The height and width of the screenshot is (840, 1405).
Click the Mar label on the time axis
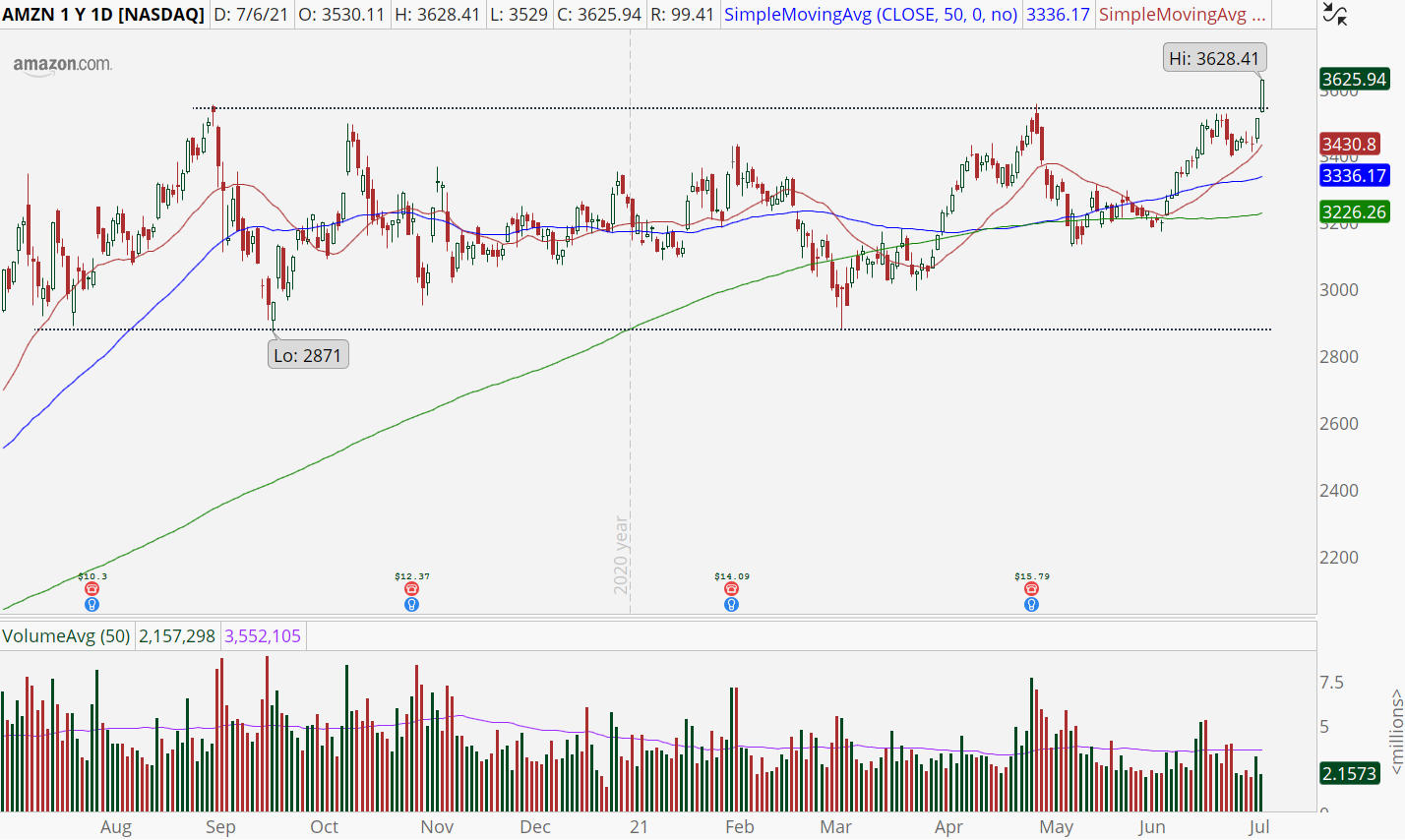(x=836, y=827)
